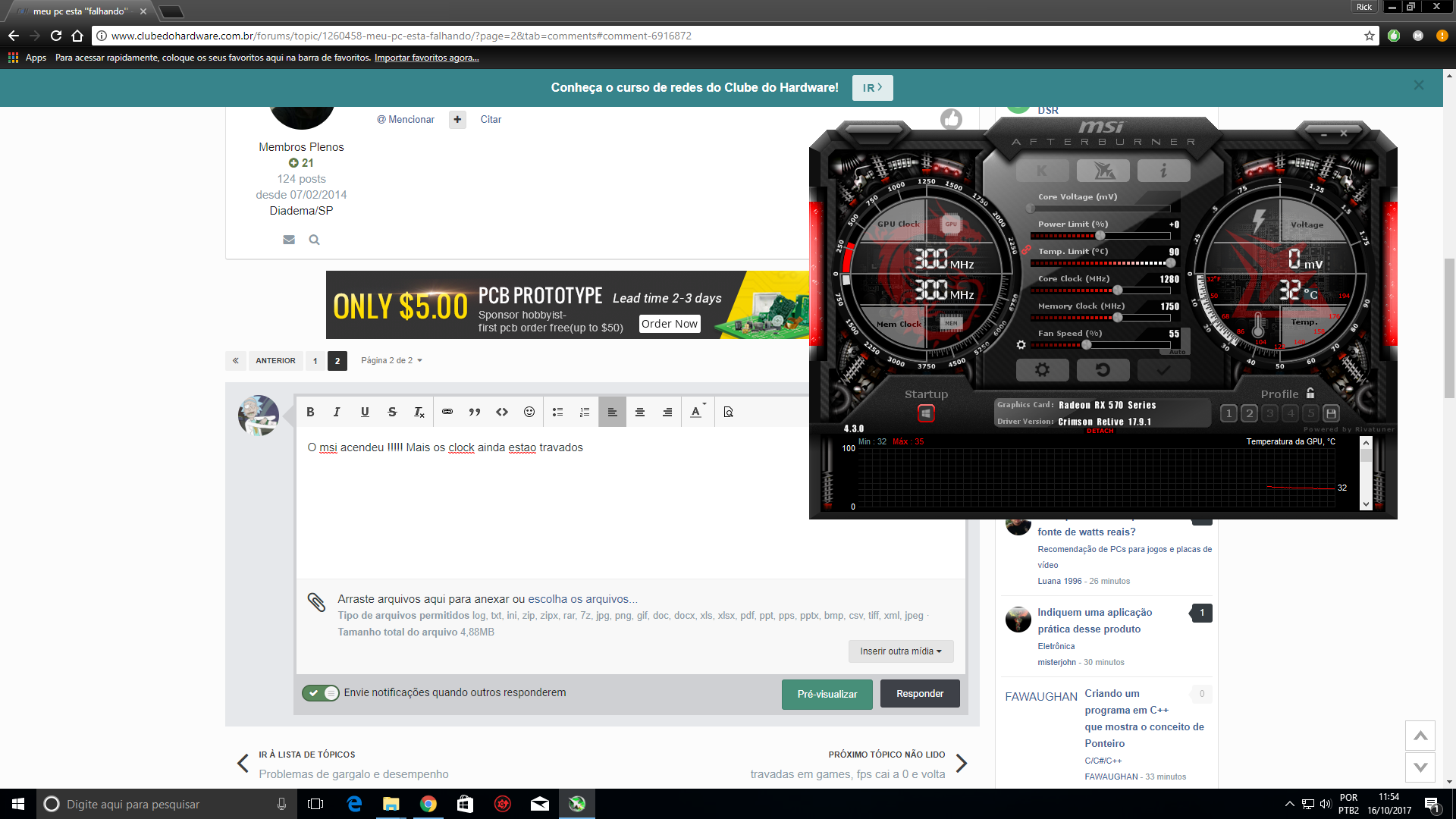Toggle strikethrough formatting in the editor
The height and width of the screenshot is (819, 1456).
[x=392, y=412]
